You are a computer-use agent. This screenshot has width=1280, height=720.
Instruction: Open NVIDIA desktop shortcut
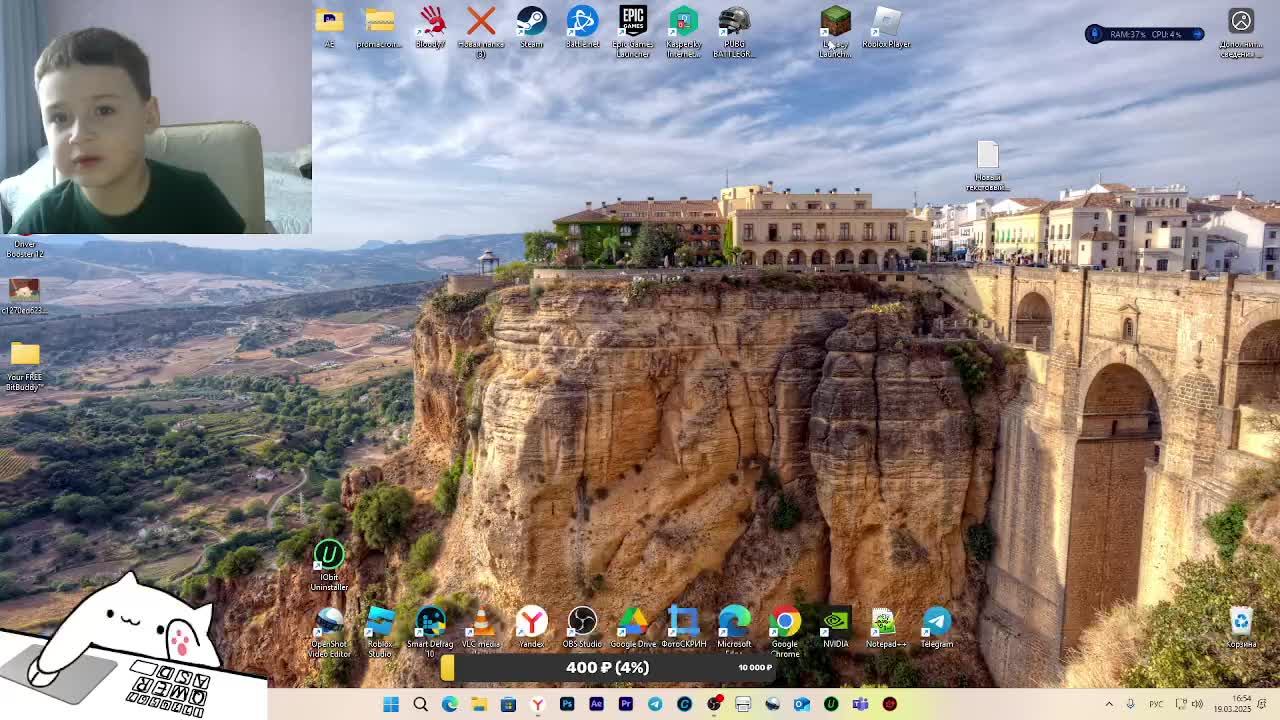(835, 628)
